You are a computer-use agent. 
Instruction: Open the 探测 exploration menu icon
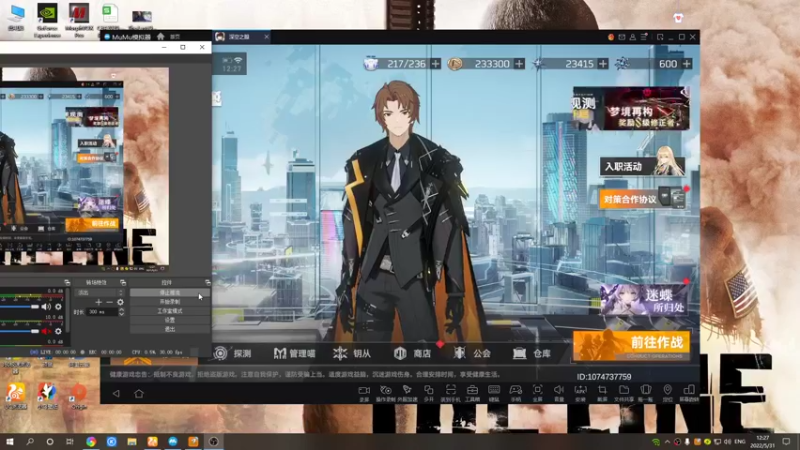221,353
